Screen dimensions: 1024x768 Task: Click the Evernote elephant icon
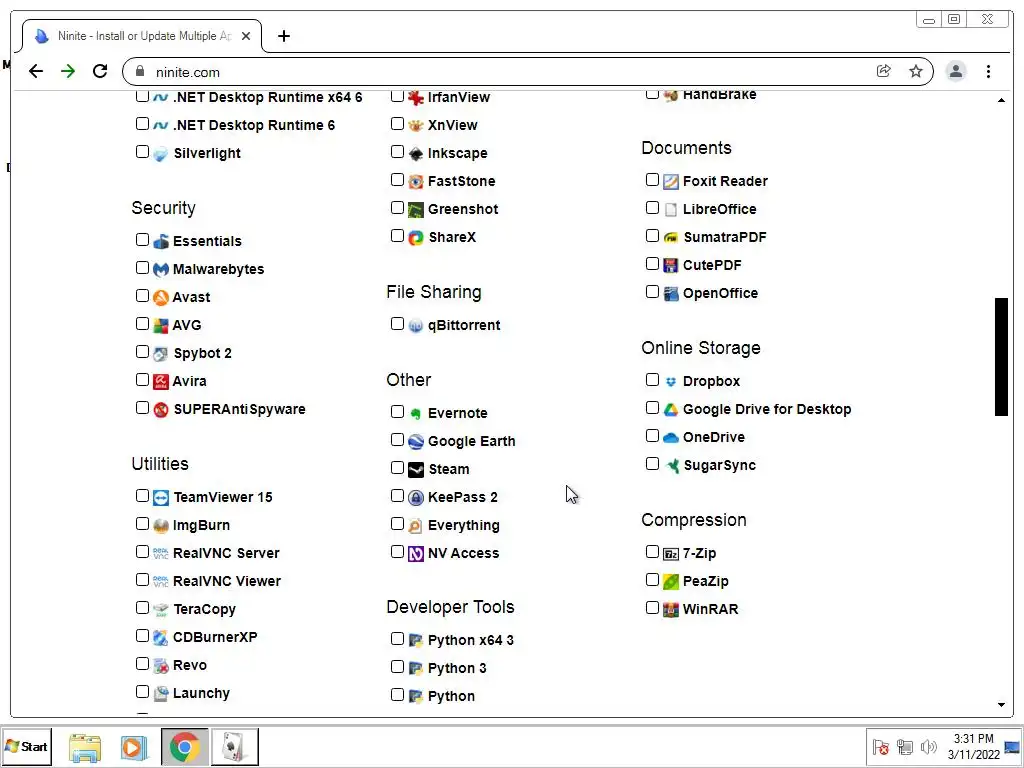(416, 413)
